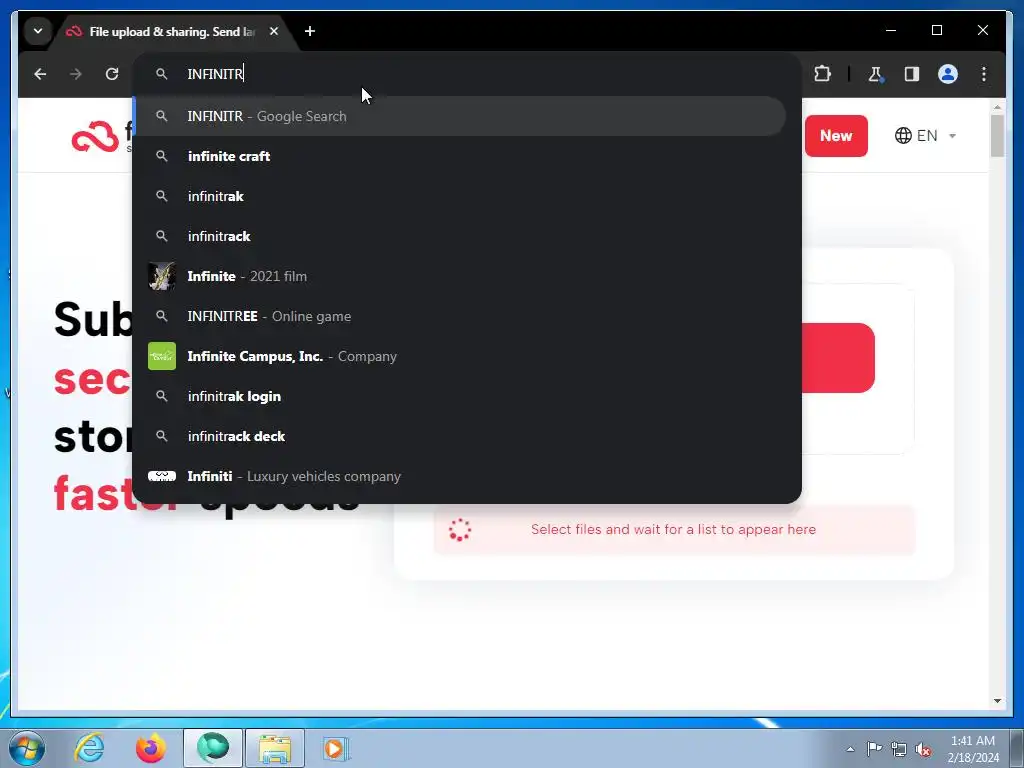1024x768 pixels.
Task: Show hidden tray icons arrow
Action: click(850, 749)
